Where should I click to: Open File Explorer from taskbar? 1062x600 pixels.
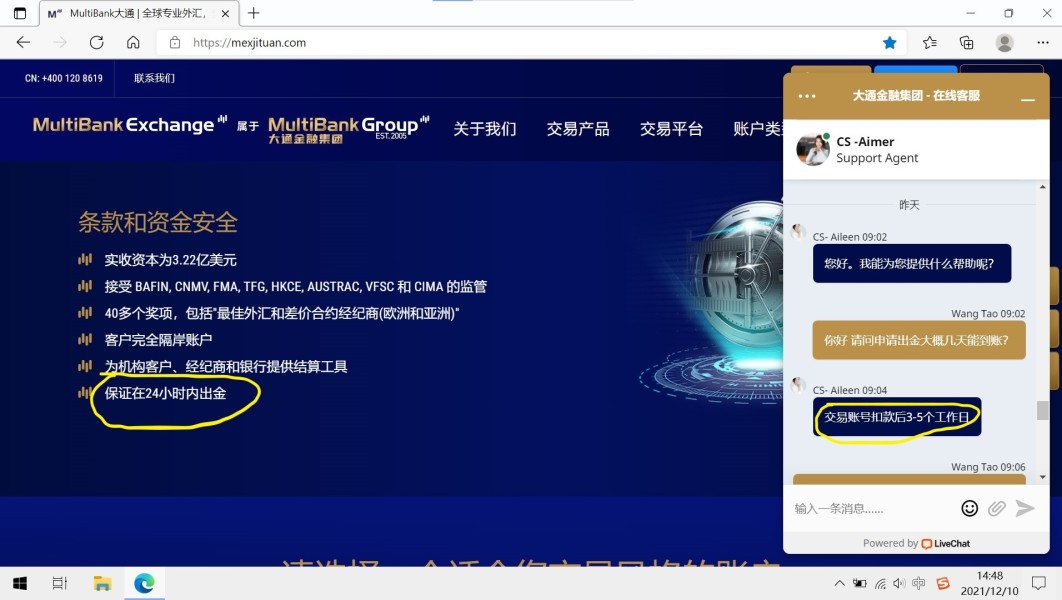pyautogui.click(x=102, y=583)
